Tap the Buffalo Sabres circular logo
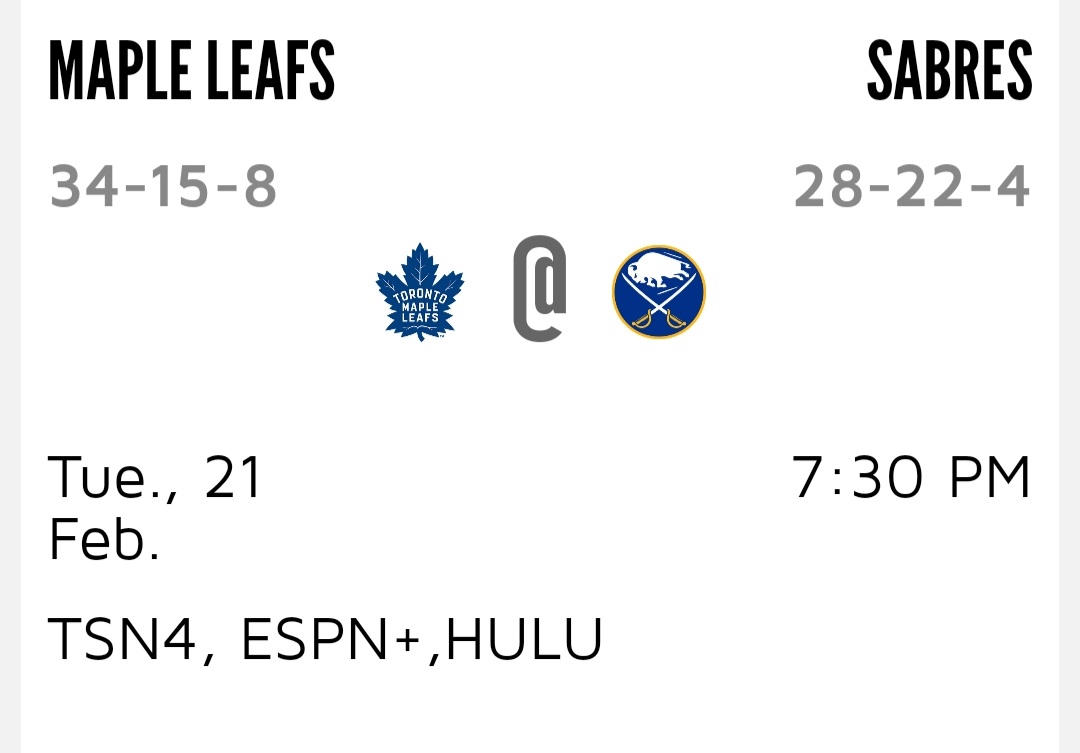Viewport: 1080px width, 753px height. 658,291
